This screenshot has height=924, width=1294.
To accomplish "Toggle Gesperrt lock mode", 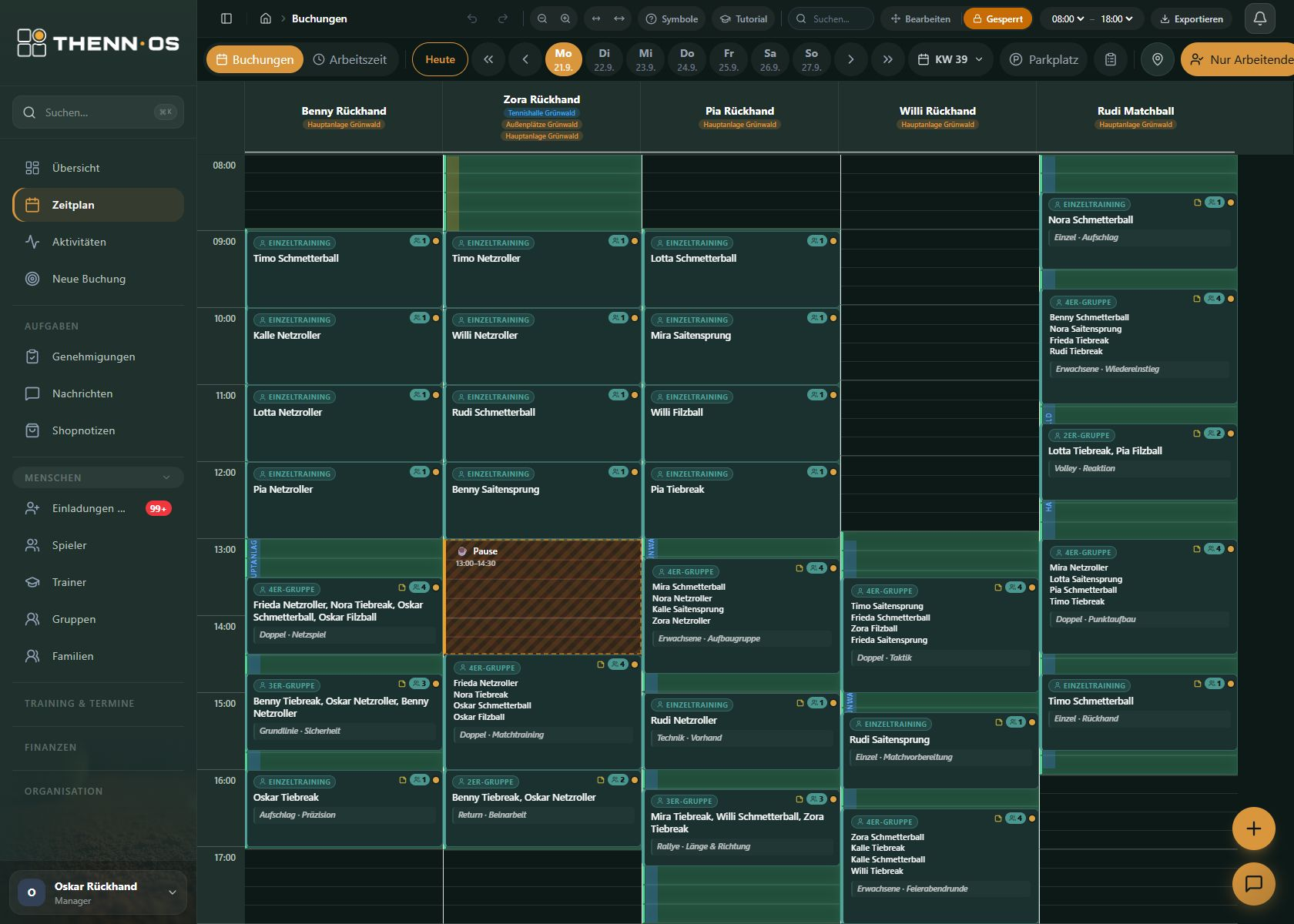I will 997,18.
